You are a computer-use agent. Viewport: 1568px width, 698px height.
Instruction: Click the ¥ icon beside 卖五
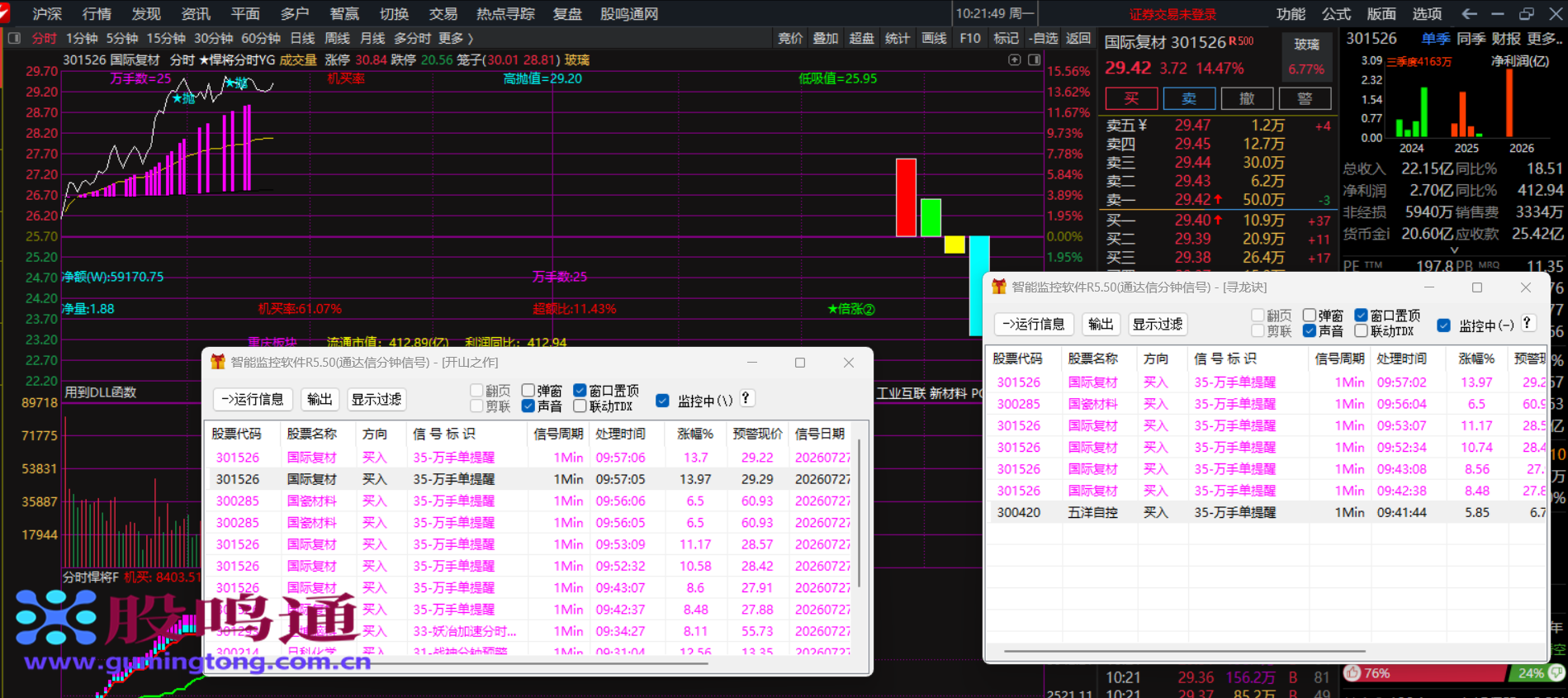click(x=1143, y=125)
